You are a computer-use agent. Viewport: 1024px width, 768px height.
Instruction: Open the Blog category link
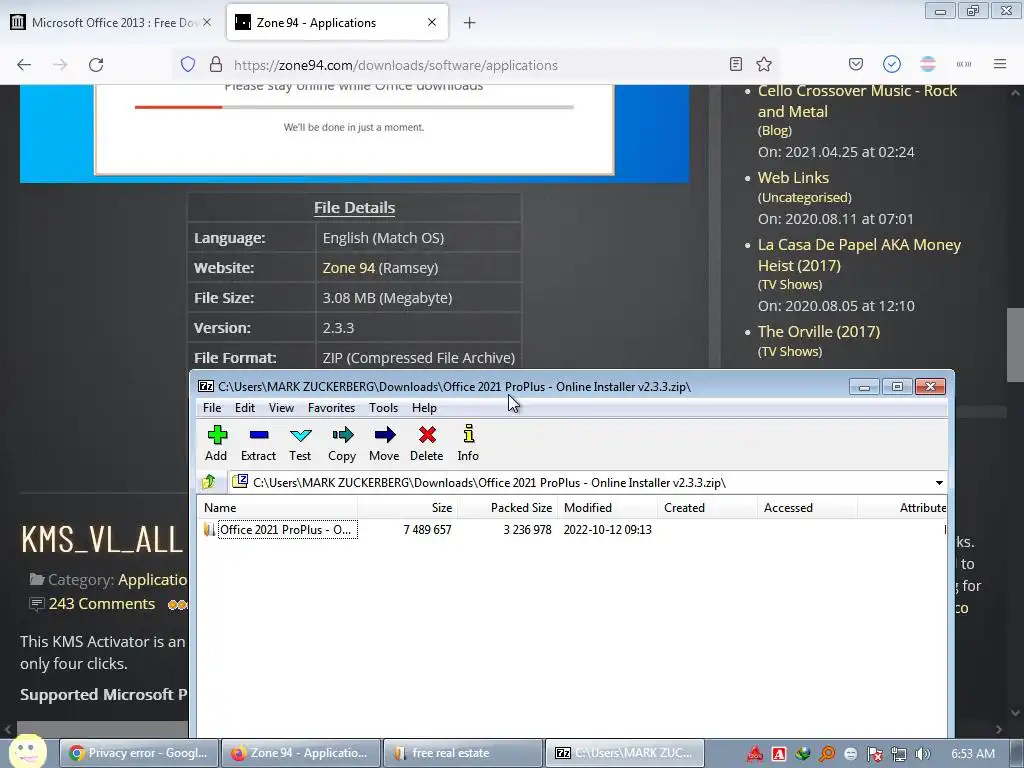[x=775, y=131]
